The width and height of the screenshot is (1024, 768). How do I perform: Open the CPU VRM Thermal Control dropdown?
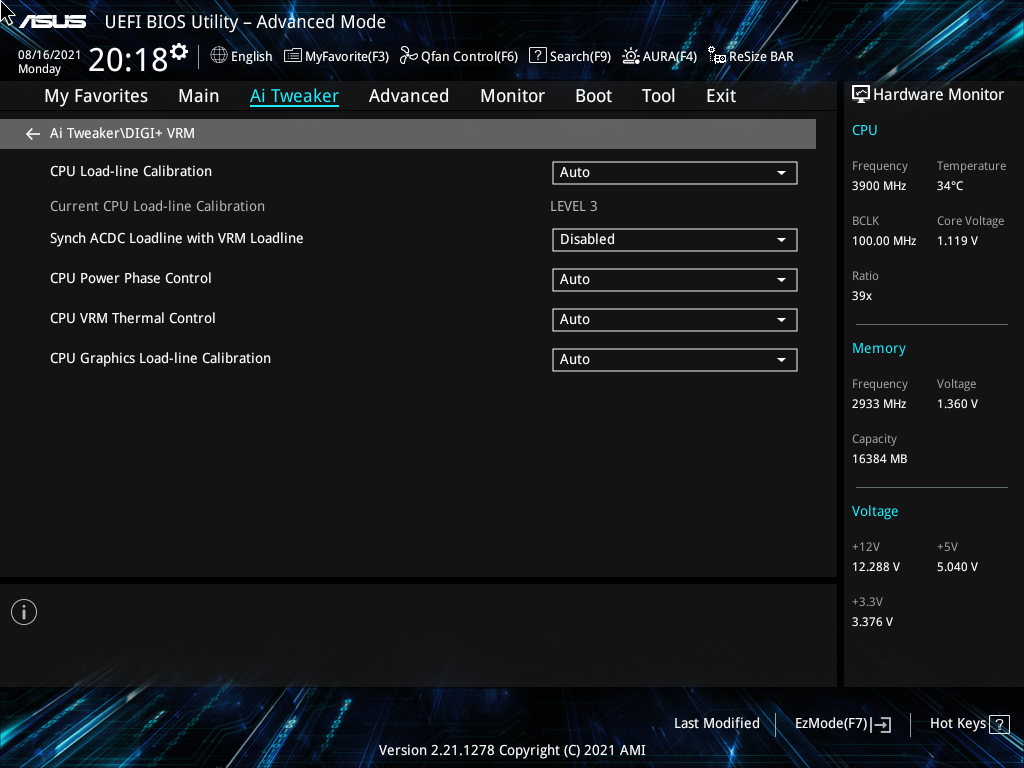(x=675, y=319)
